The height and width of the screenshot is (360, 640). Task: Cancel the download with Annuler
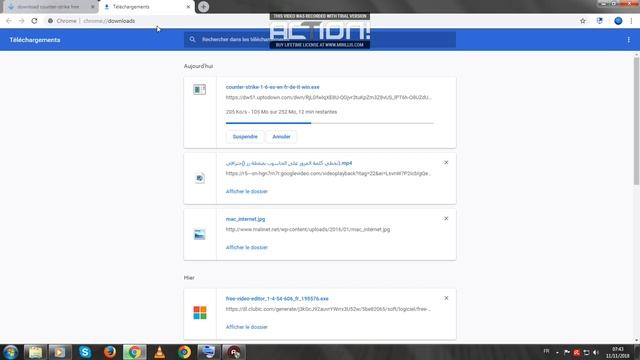tap(281, 137)
